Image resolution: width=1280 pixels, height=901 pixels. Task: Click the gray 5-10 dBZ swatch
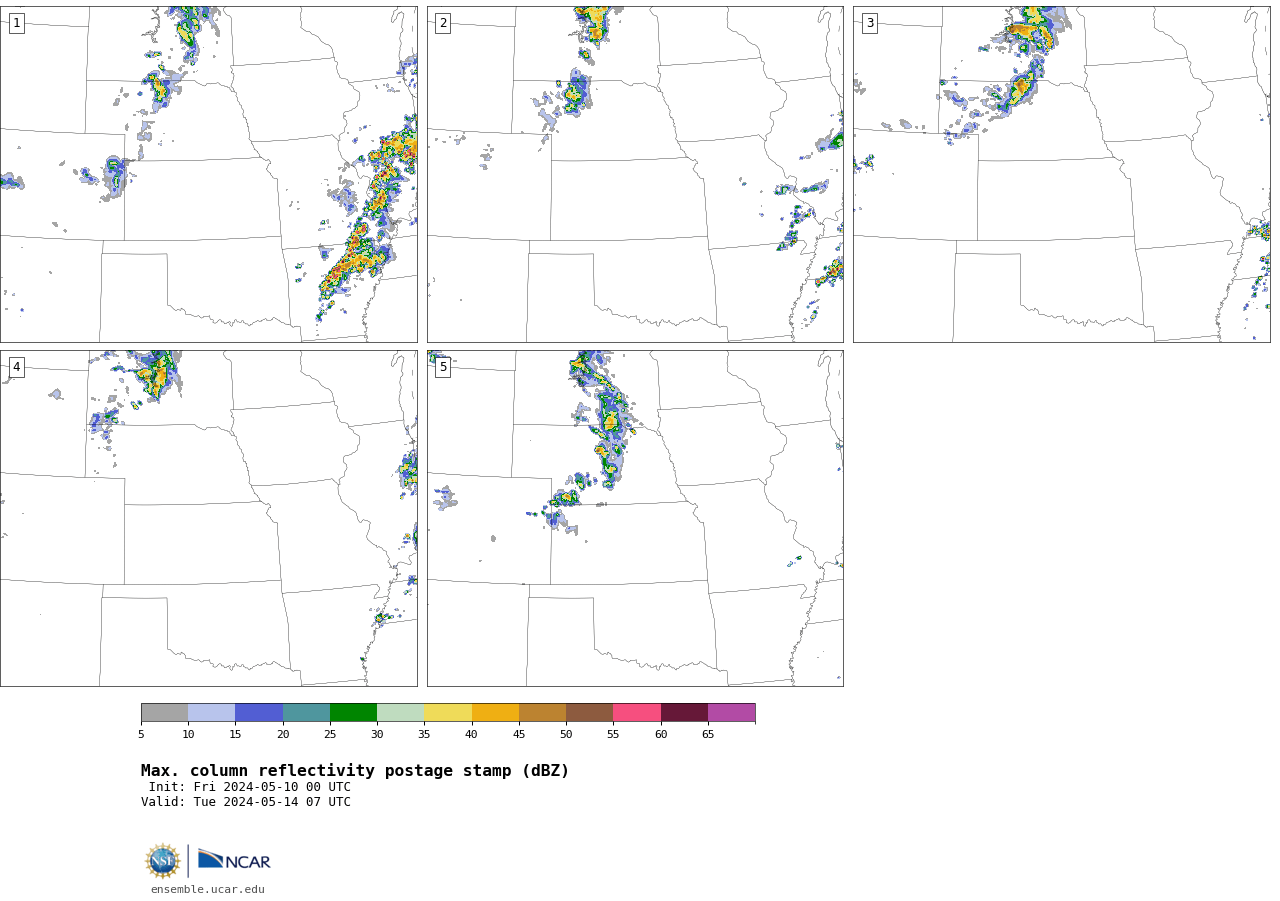164,712
